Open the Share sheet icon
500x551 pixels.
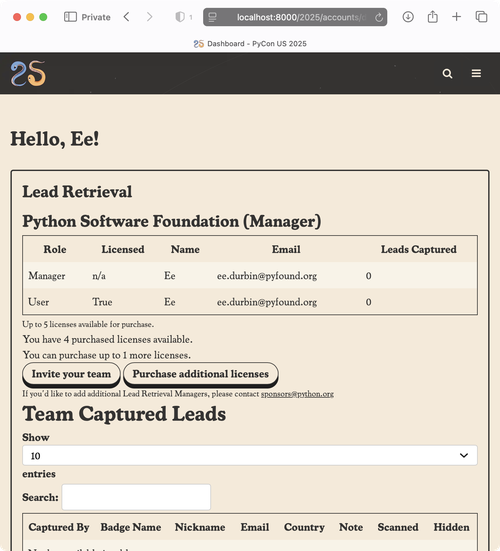[x=433, y=17]
